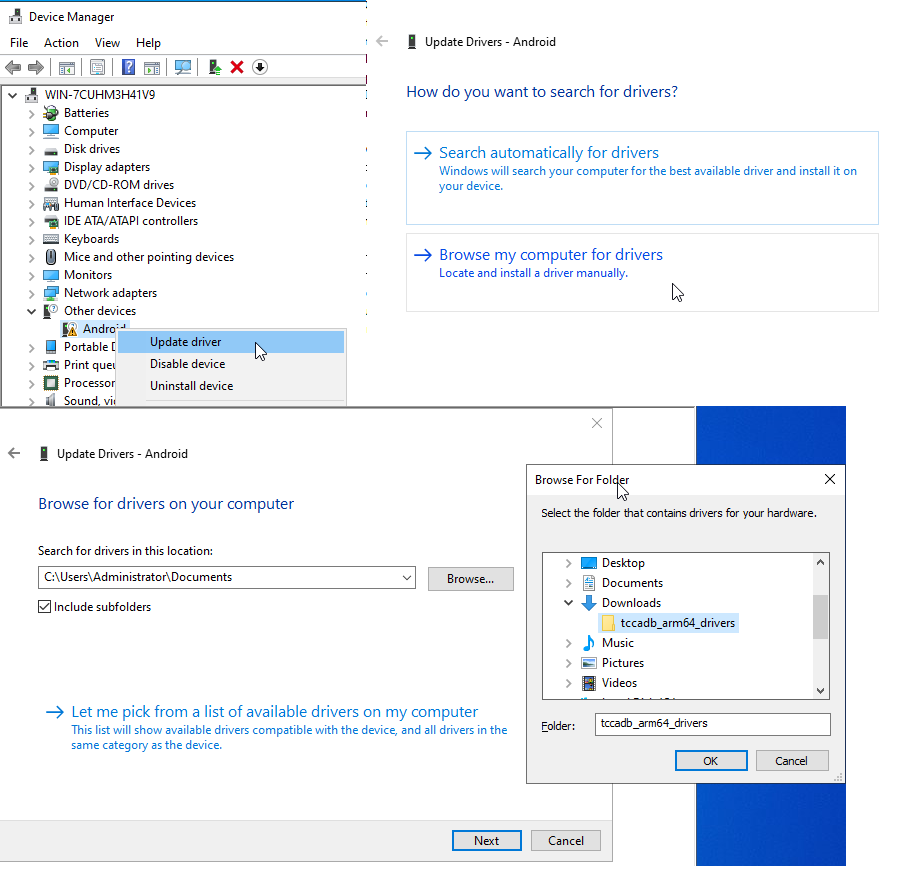Click the Back arrow in Device Manager toolbar
Image resolution: width=914 pixels, height=896 pixels.
[x=13, y=68]
